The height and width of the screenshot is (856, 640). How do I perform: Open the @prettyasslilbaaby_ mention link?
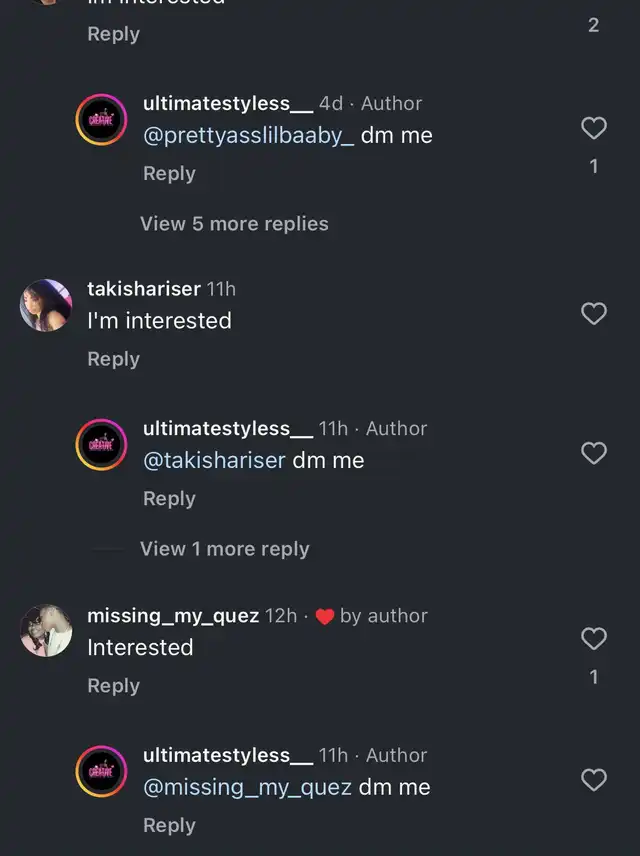coord(248,135)
